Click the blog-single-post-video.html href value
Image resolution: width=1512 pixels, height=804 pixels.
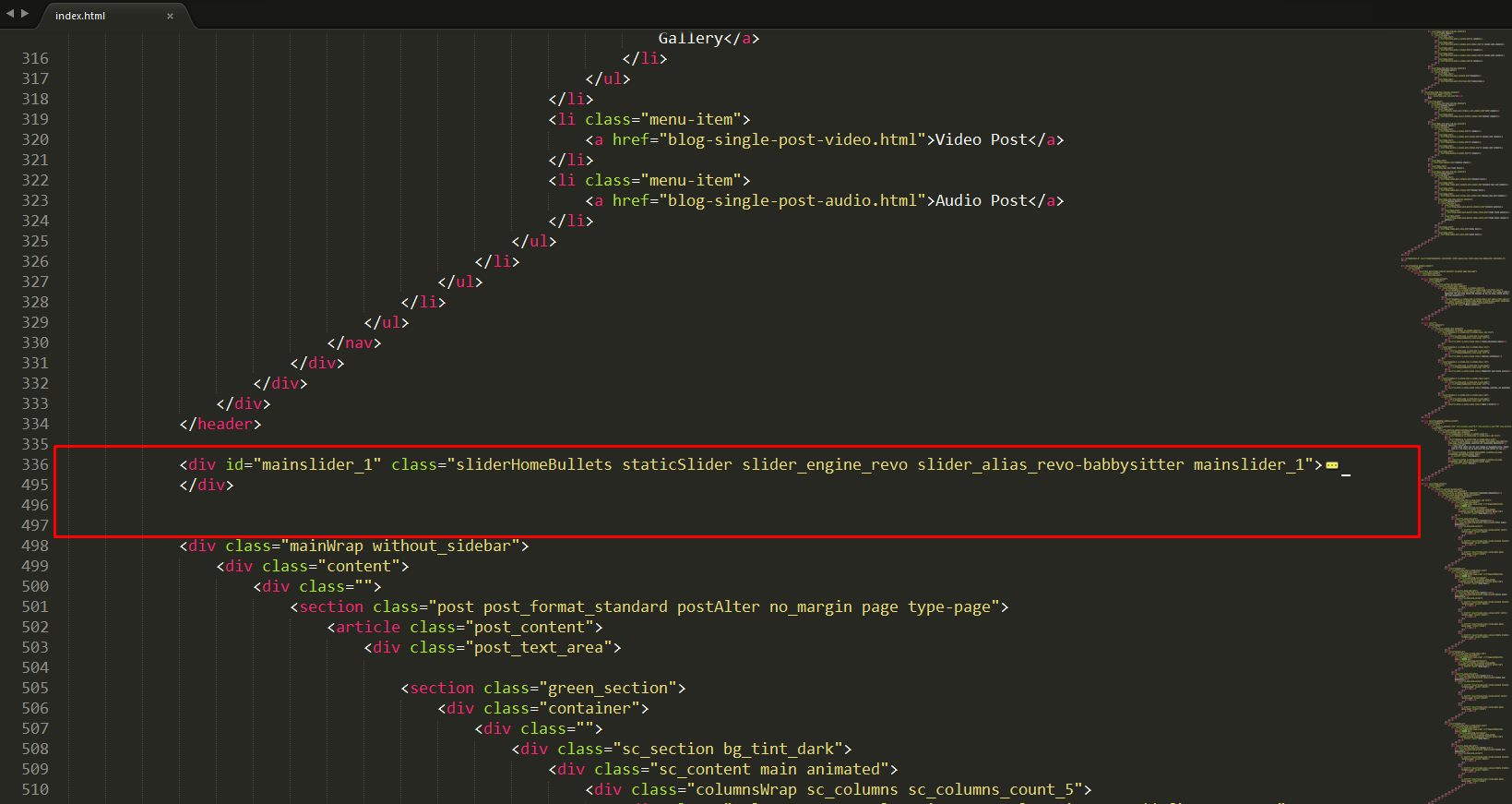[x=792, y=139]
